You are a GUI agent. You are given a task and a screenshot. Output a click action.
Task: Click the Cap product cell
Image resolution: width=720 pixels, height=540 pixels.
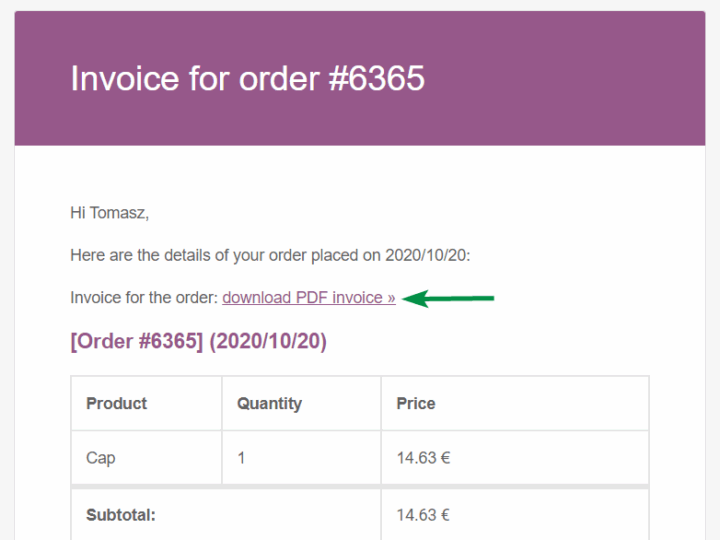(101, 458)
